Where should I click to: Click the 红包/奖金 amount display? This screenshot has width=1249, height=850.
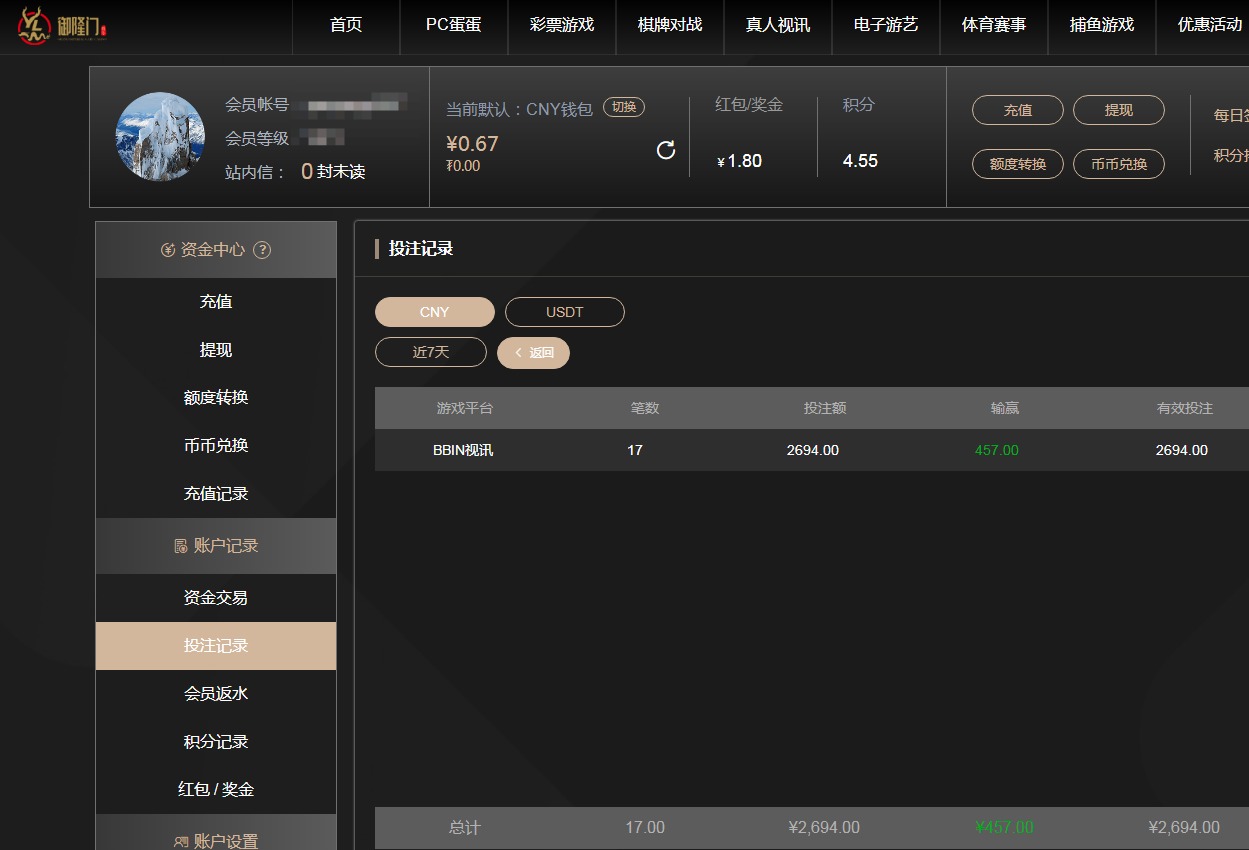tap(740, 160)
